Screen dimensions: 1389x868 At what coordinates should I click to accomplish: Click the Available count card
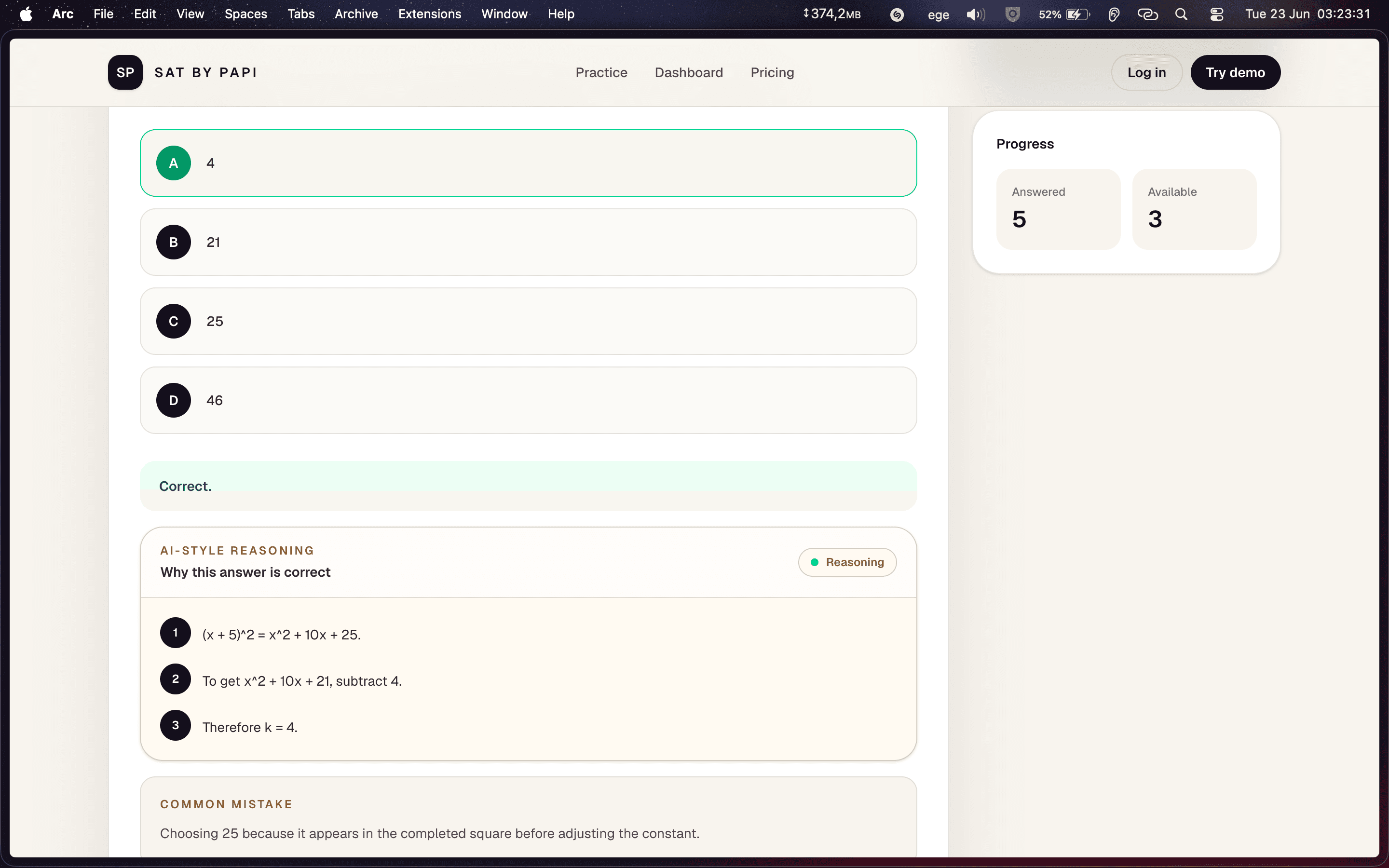1194,209
